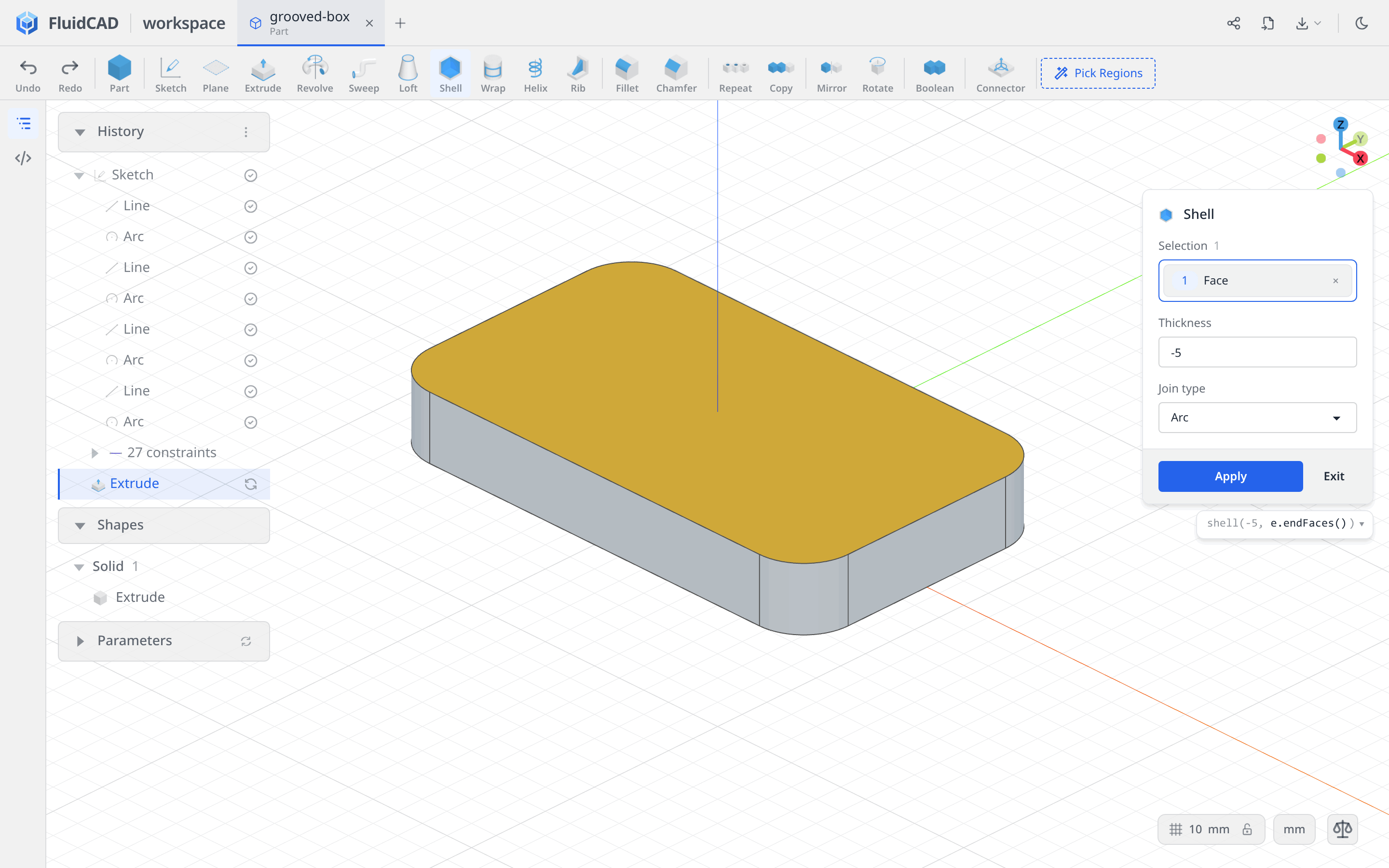Click the Pick Regions button
Screen dimensions: 1389x868
(x=1097, y=73)
